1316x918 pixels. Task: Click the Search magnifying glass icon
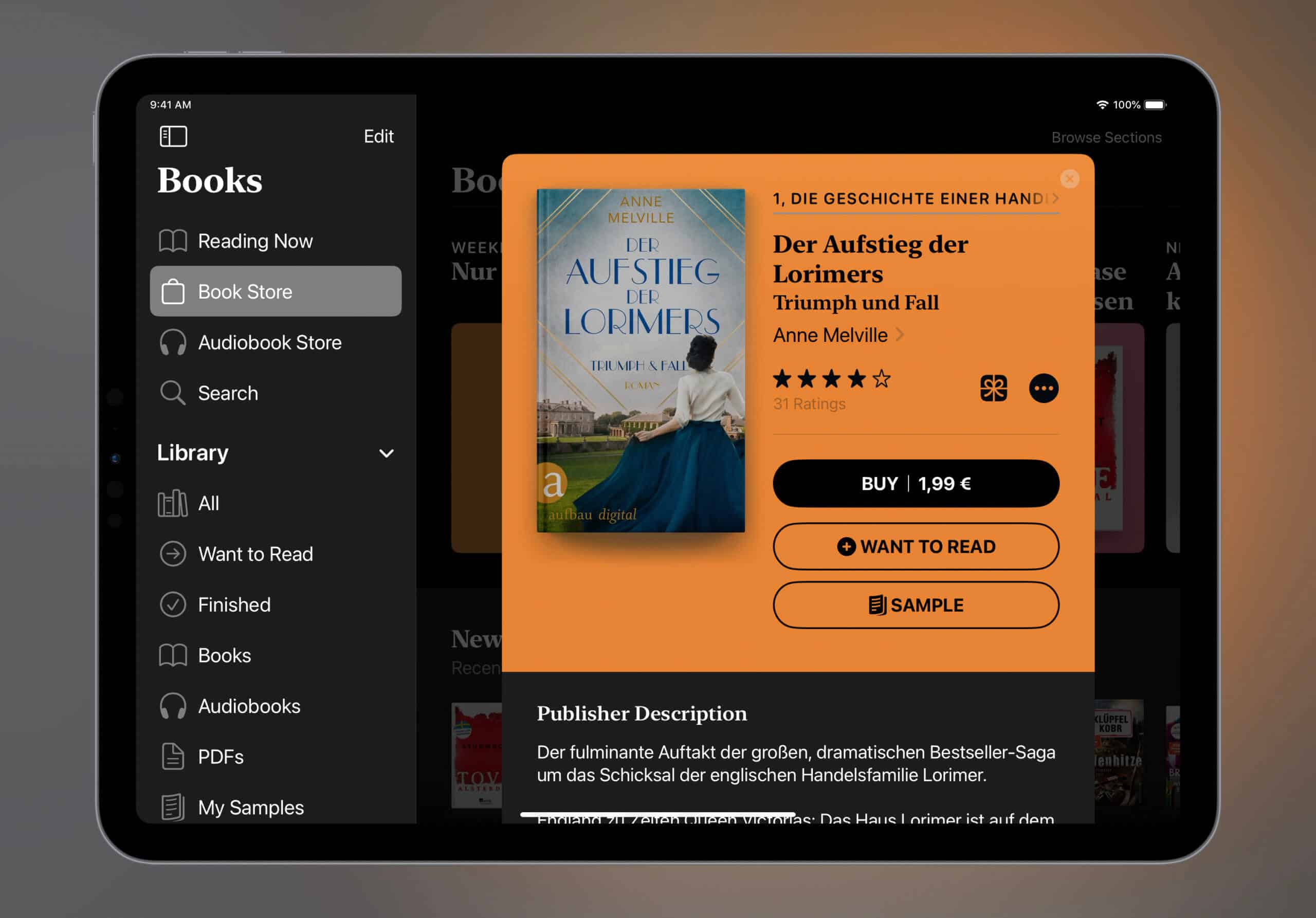point(173,393)
